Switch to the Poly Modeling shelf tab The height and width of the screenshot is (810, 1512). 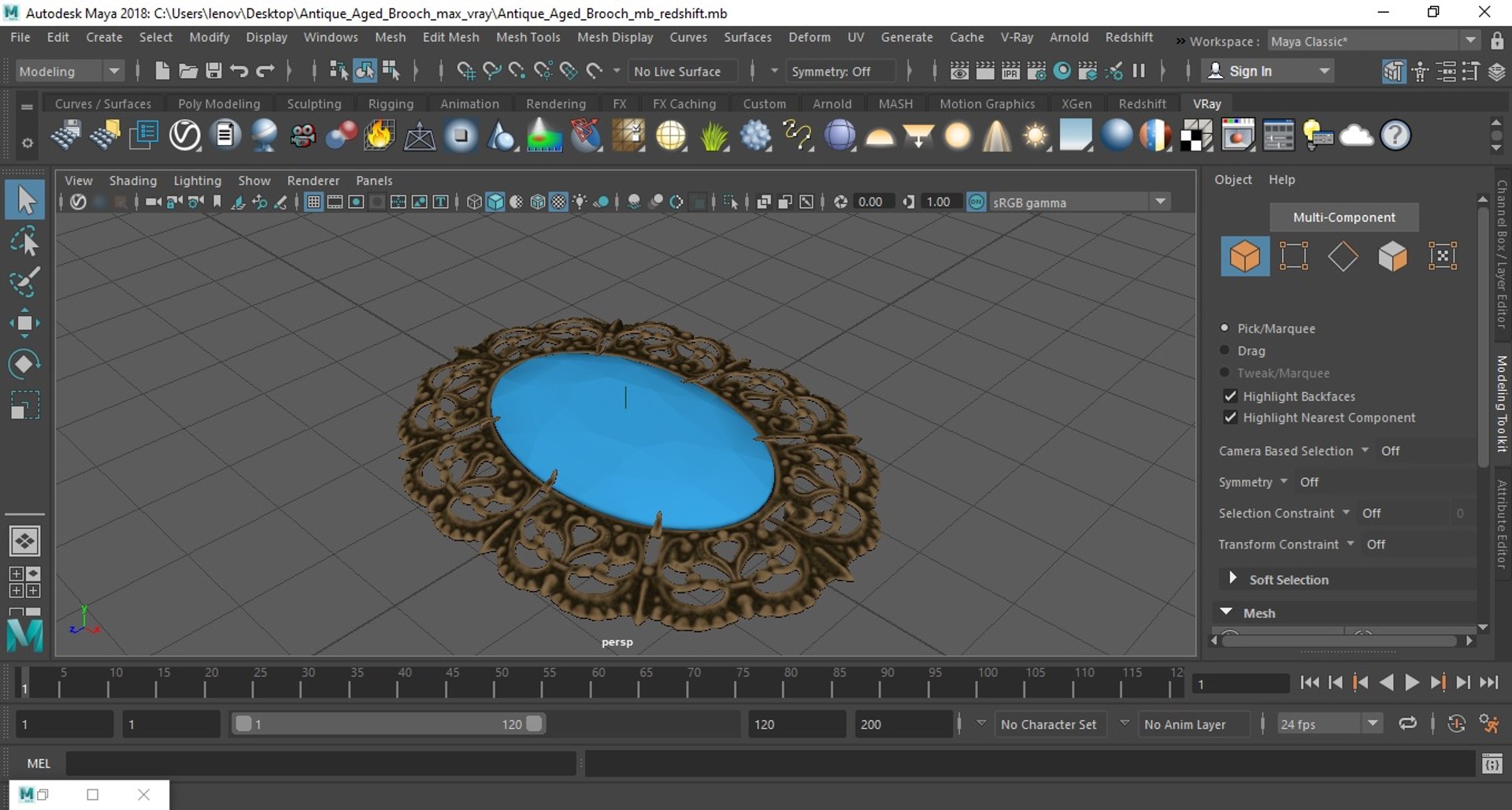(x=219, y=104)
